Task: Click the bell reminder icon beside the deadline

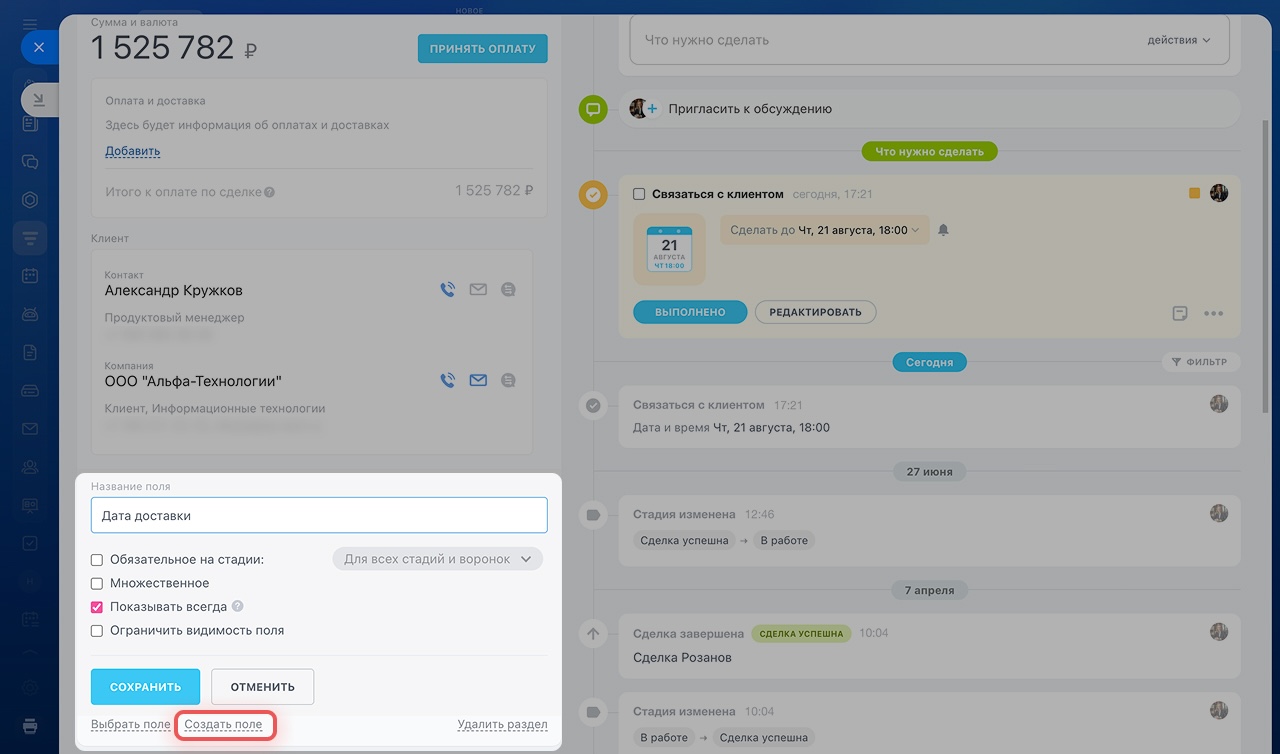Action: 943,230
